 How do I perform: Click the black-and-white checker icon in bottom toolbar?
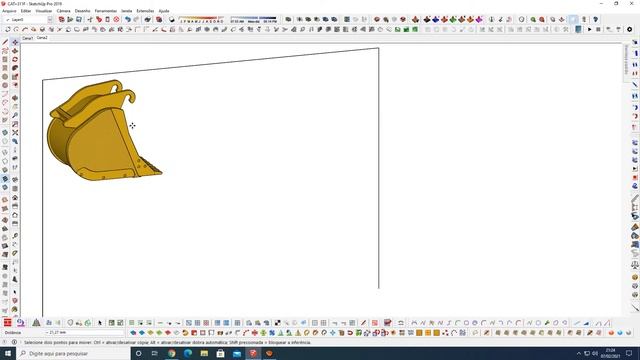coord(278,323)
